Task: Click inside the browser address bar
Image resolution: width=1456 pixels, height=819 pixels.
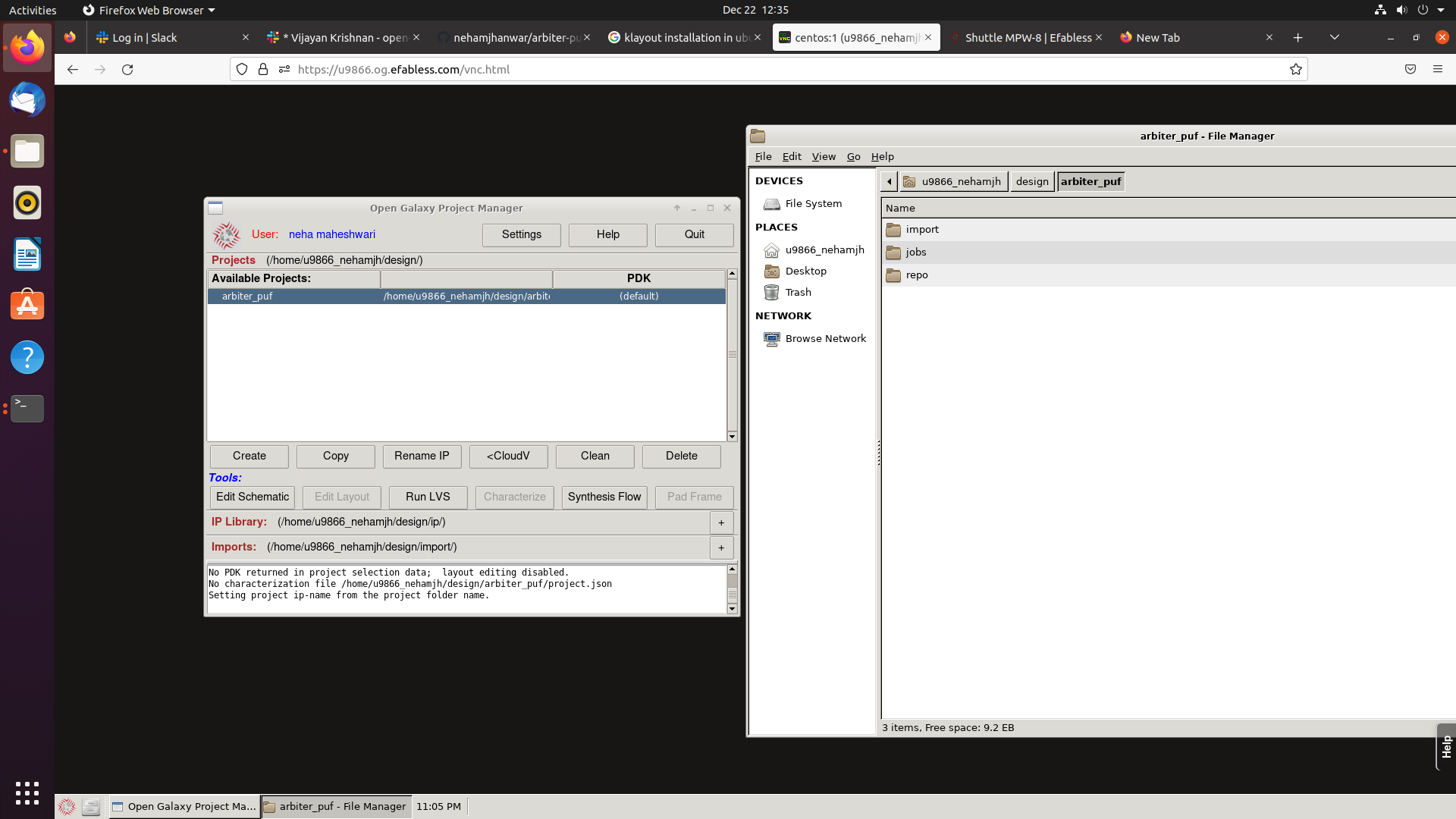Action: (607, 69)
